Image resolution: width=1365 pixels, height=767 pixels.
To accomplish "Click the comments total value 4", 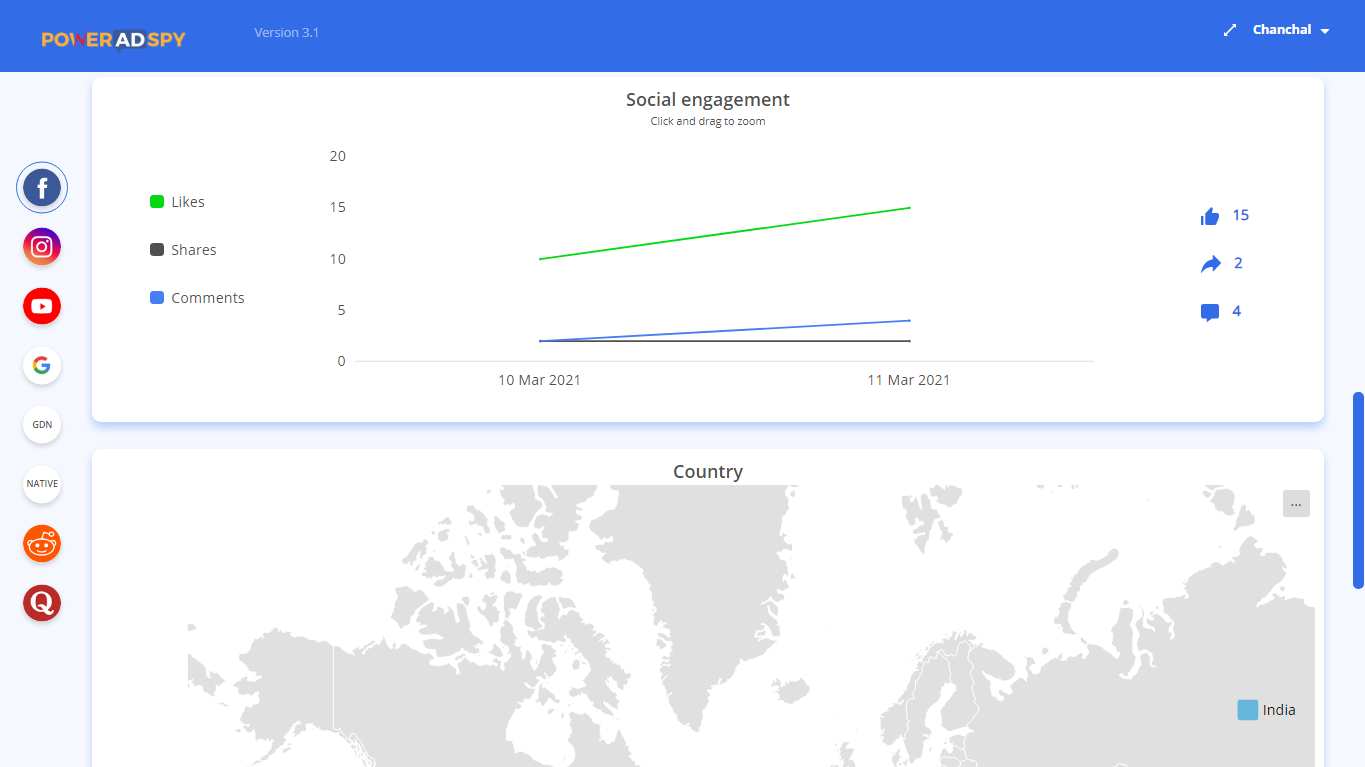I will (1237, 311).
